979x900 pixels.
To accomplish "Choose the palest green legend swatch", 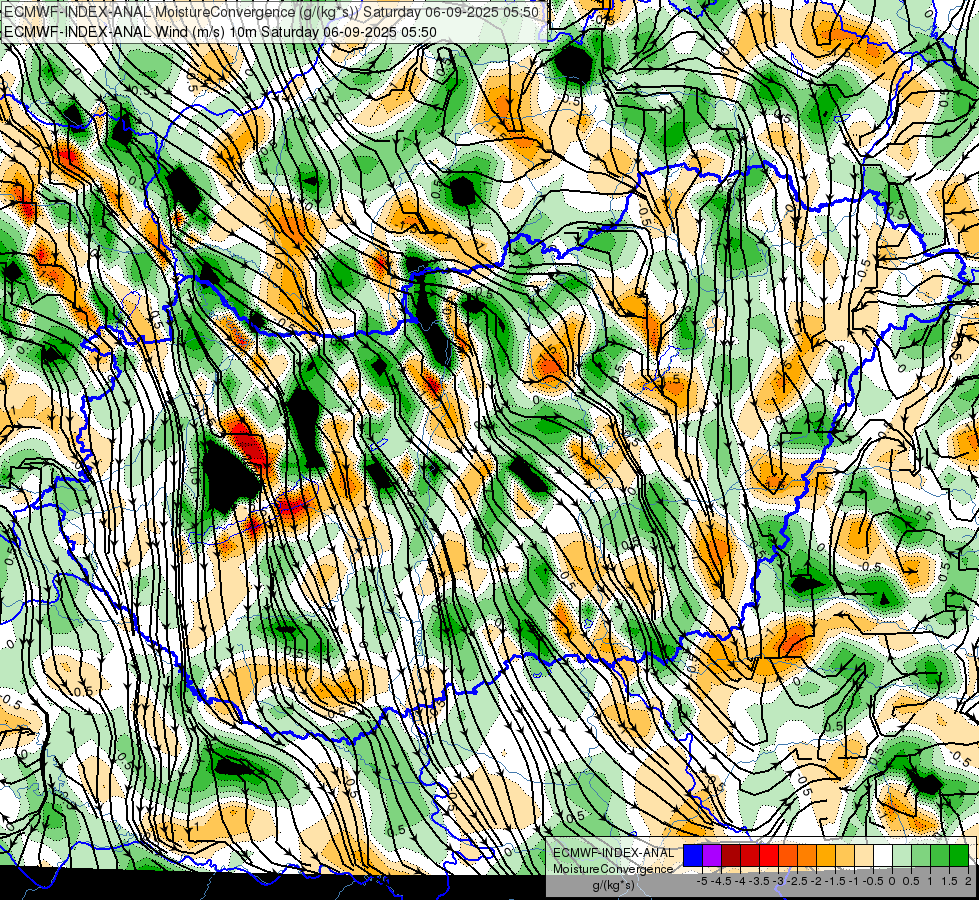I will point(902,855).
